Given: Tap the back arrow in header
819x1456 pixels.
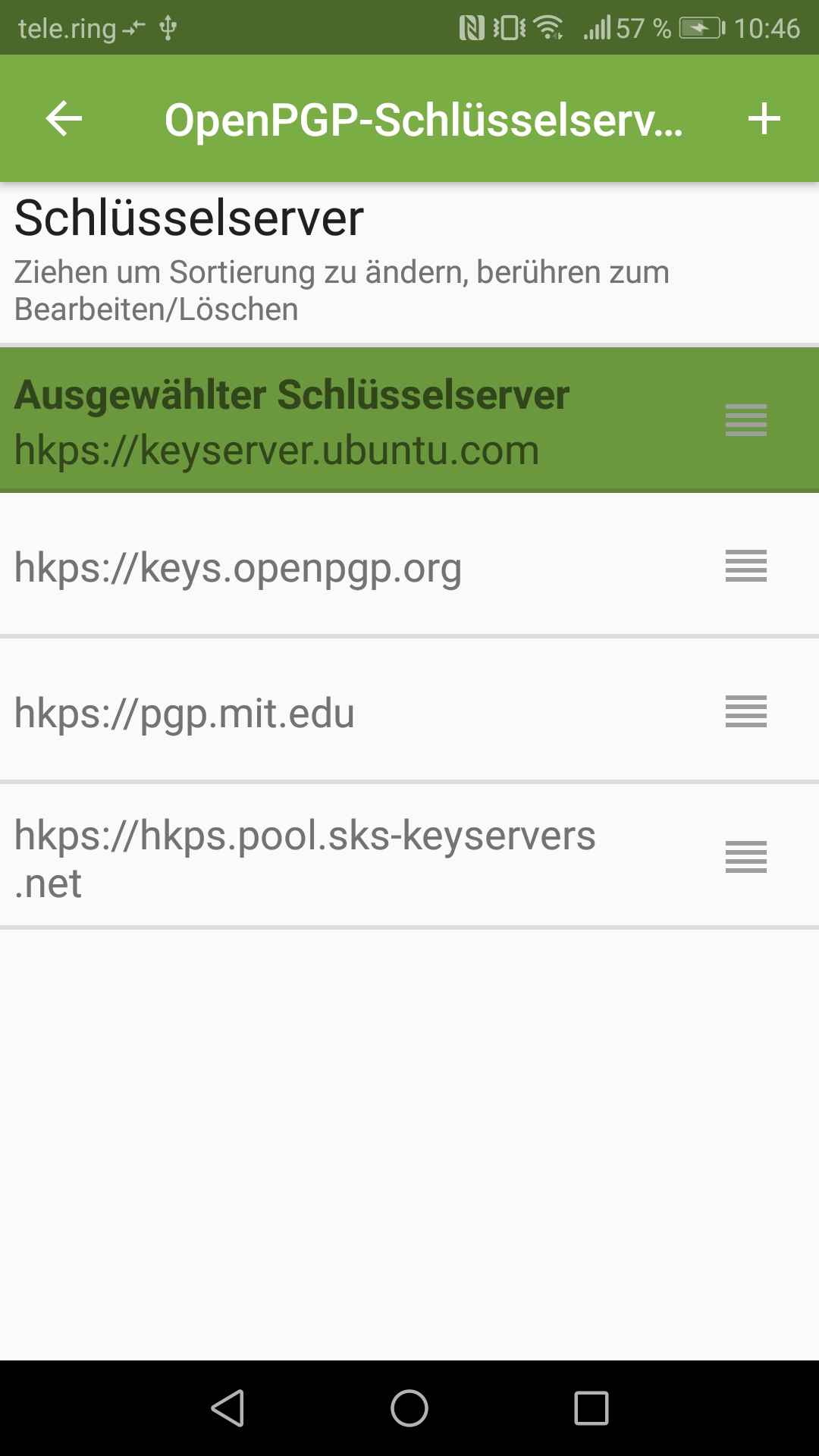Looking at the screenshot, I should point(64,119).
